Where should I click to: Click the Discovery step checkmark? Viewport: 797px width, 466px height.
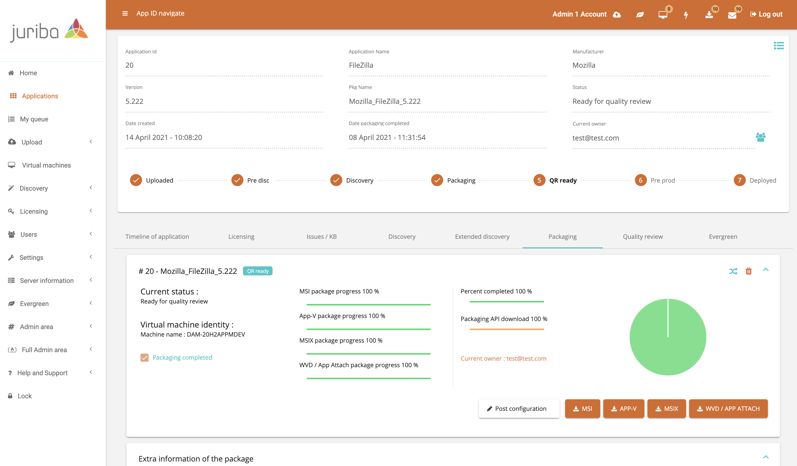[336, 180]
